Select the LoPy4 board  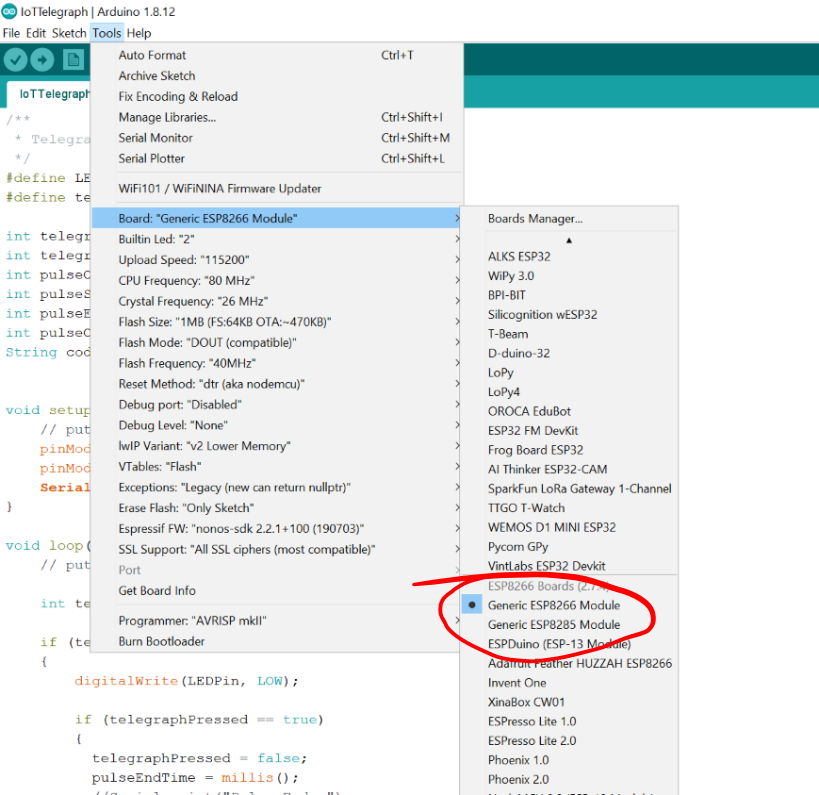click(x=569, y=392)
